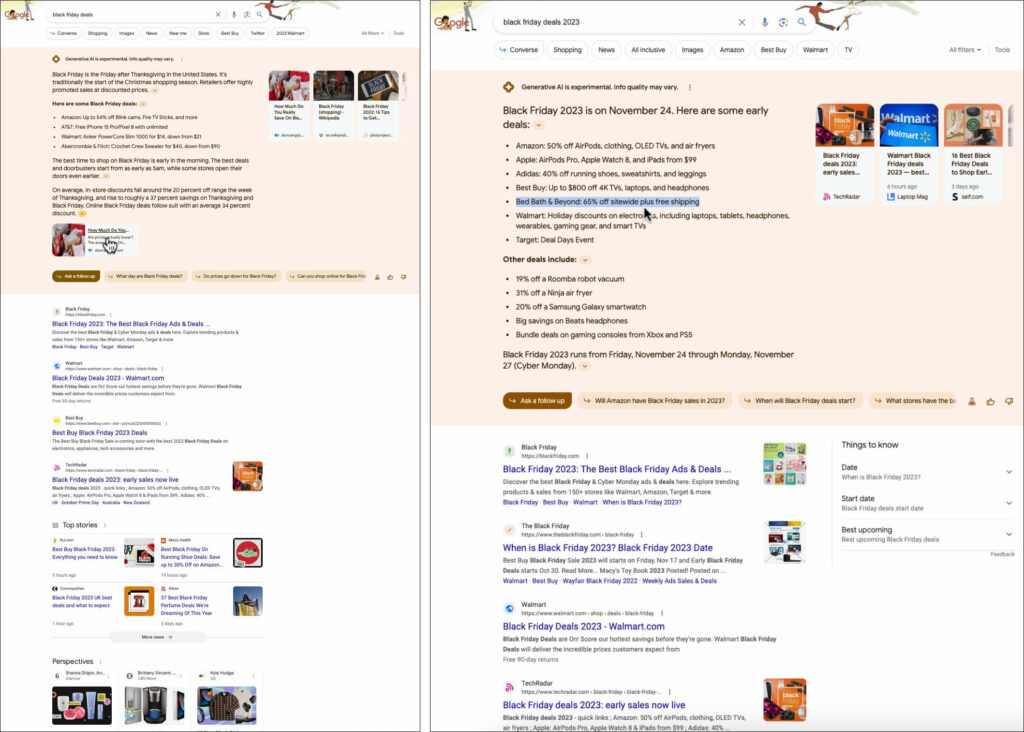Open the three-dot menu beside blackfriday.com in right window
This screenshot has height=732, width=1024.
(587, 456)
